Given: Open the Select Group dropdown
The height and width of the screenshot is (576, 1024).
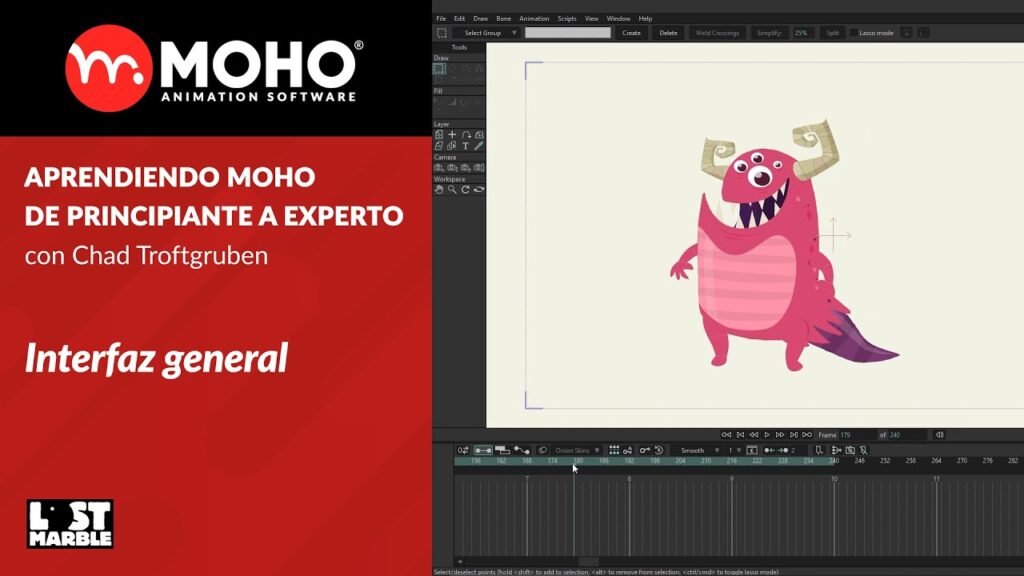Looking at the screenshot, I should click(488, 33).
